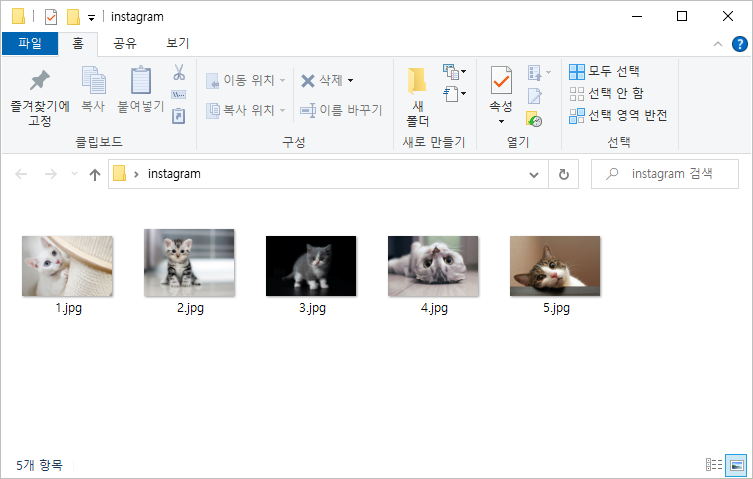Create a new folder (새 폴더)
The width and height of the screenshot is (753, 479).
point(417,97)
